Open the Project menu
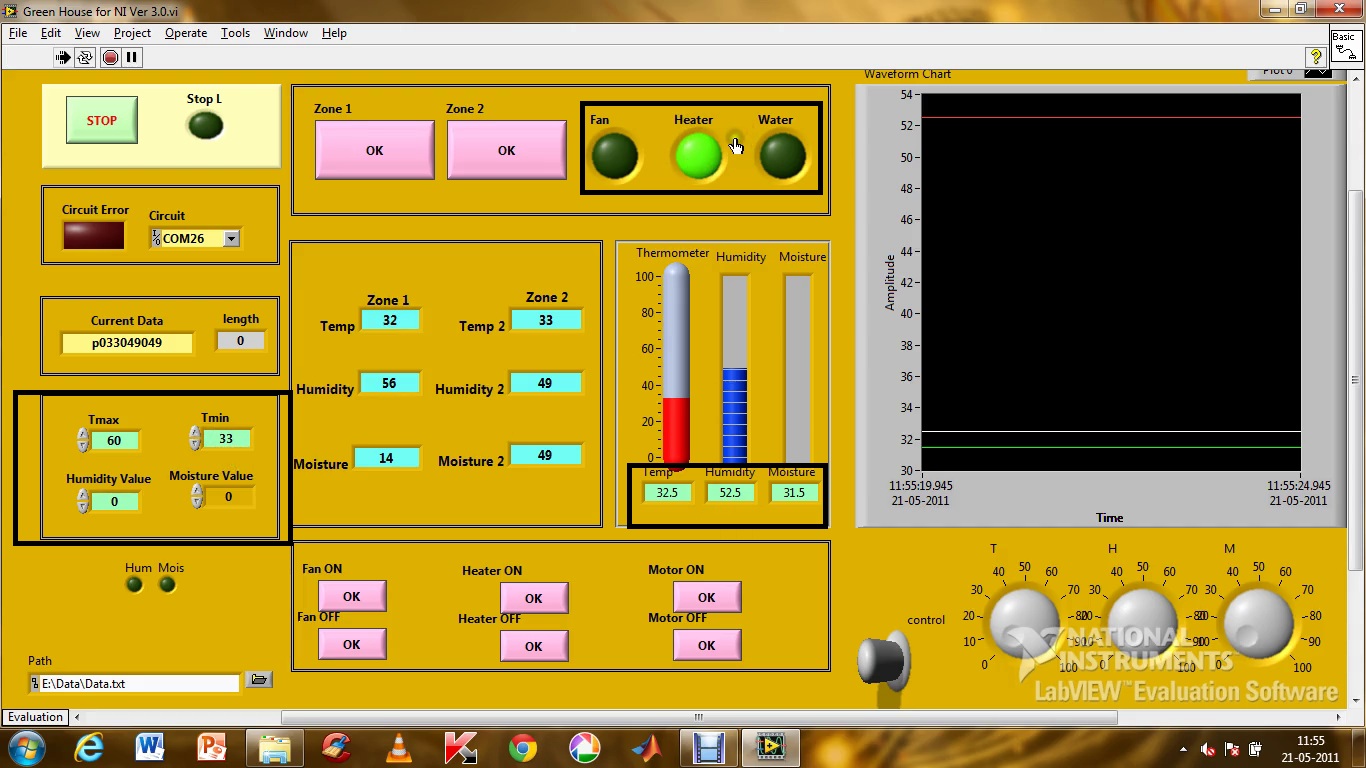 coord(132,33)
